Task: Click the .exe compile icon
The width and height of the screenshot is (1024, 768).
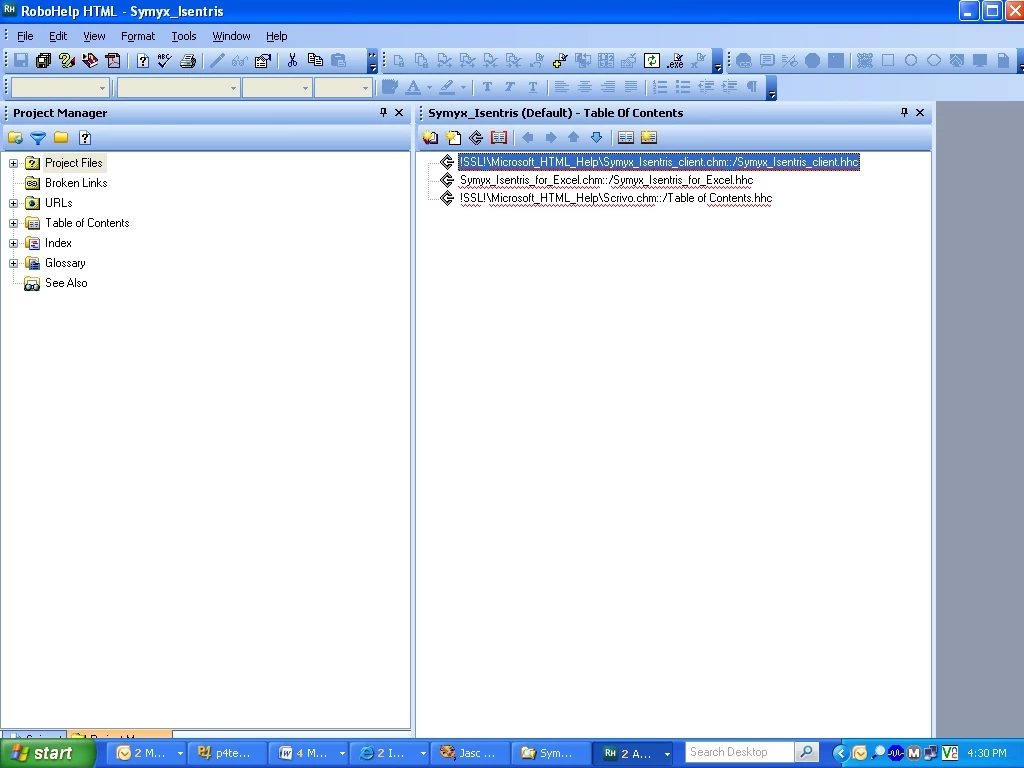Action: tap(675, 61)
